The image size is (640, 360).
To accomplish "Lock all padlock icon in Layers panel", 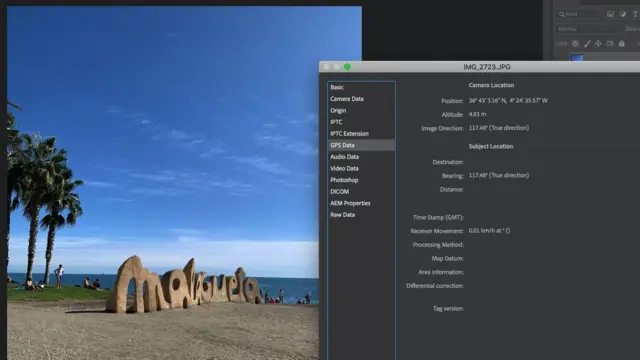I will point(622,43).
